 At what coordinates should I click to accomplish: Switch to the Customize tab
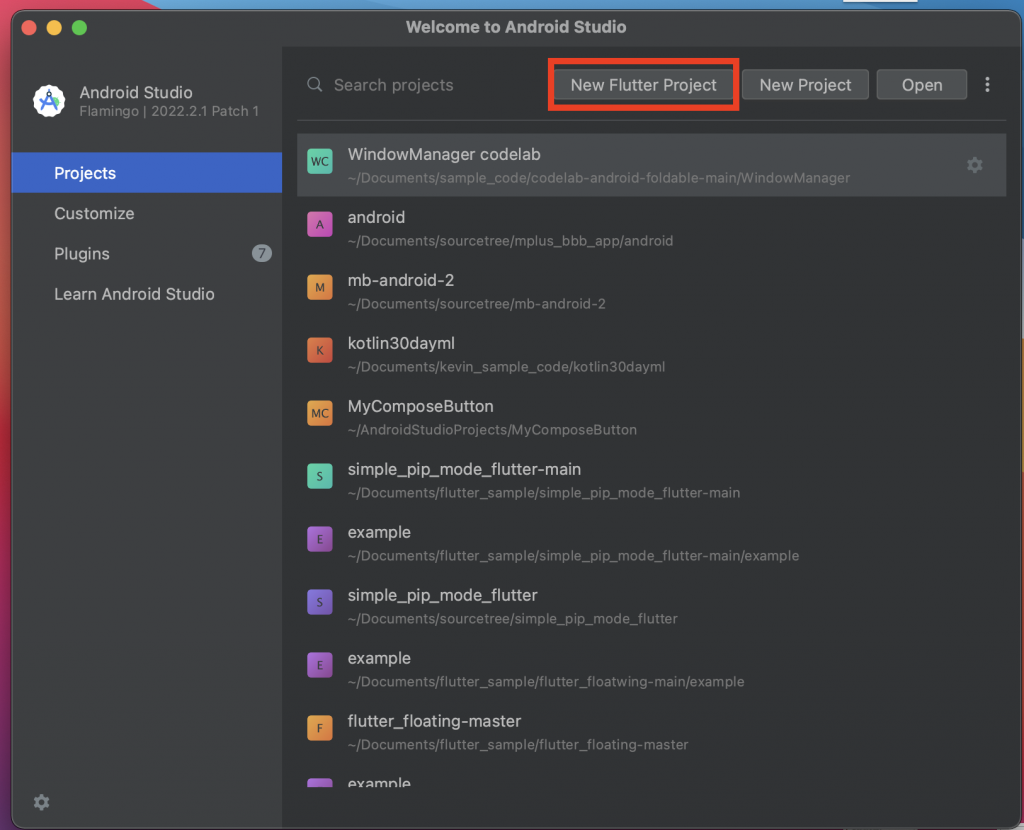coord(147,214)
